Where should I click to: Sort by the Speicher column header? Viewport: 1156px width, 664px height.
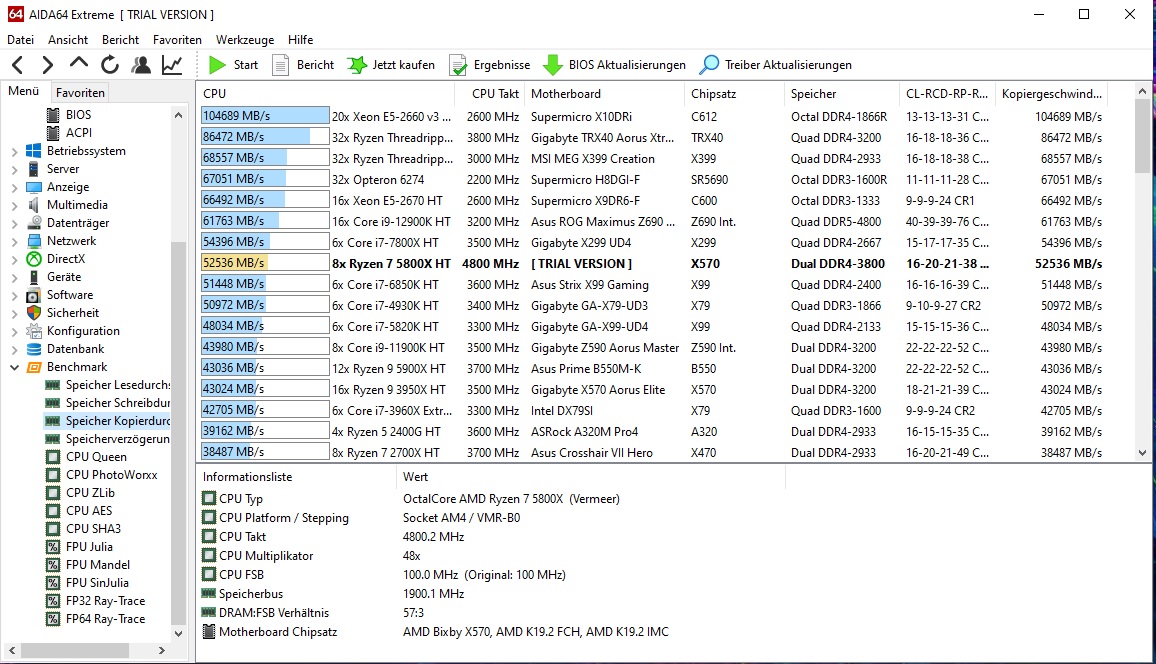(x=842, y=94)
